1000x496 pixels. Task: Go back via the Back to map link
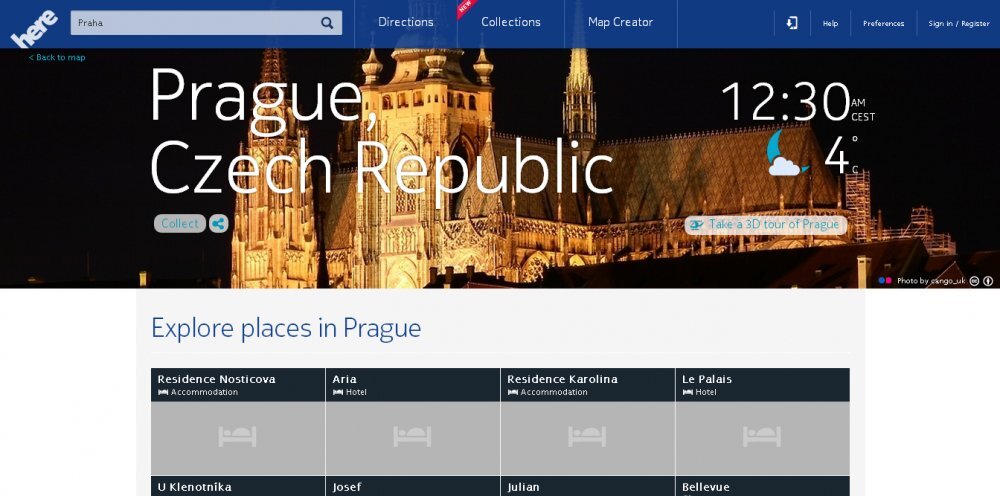coord(57,58)
